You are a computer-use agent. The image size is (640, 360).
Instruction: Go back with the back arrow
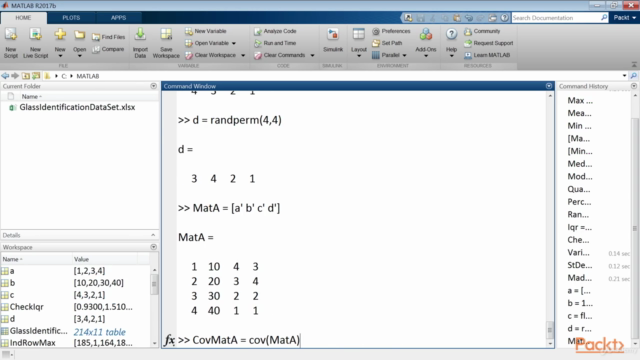point(5,76)
